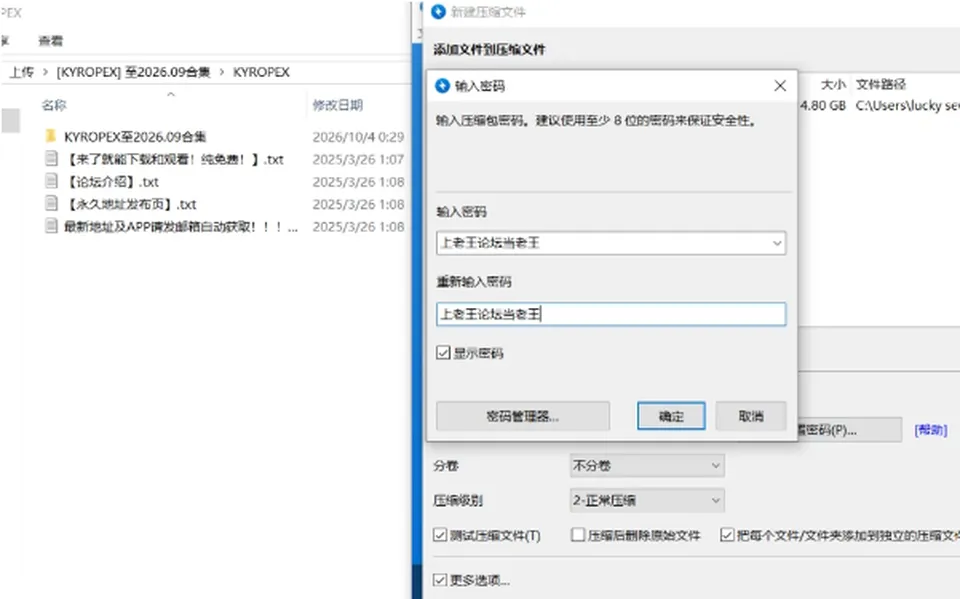Click into the 重新输入密码 text field
This screenshot has width=960, height=599.
coord(611,314)
